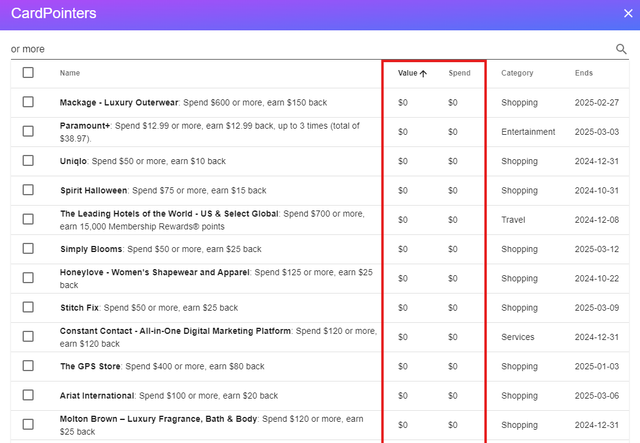Image resolution: width=640 pixels, height=443 pixels.
Task: Click the Honeylove Women's Shapewear offer text
Action: tap(216, 278)
